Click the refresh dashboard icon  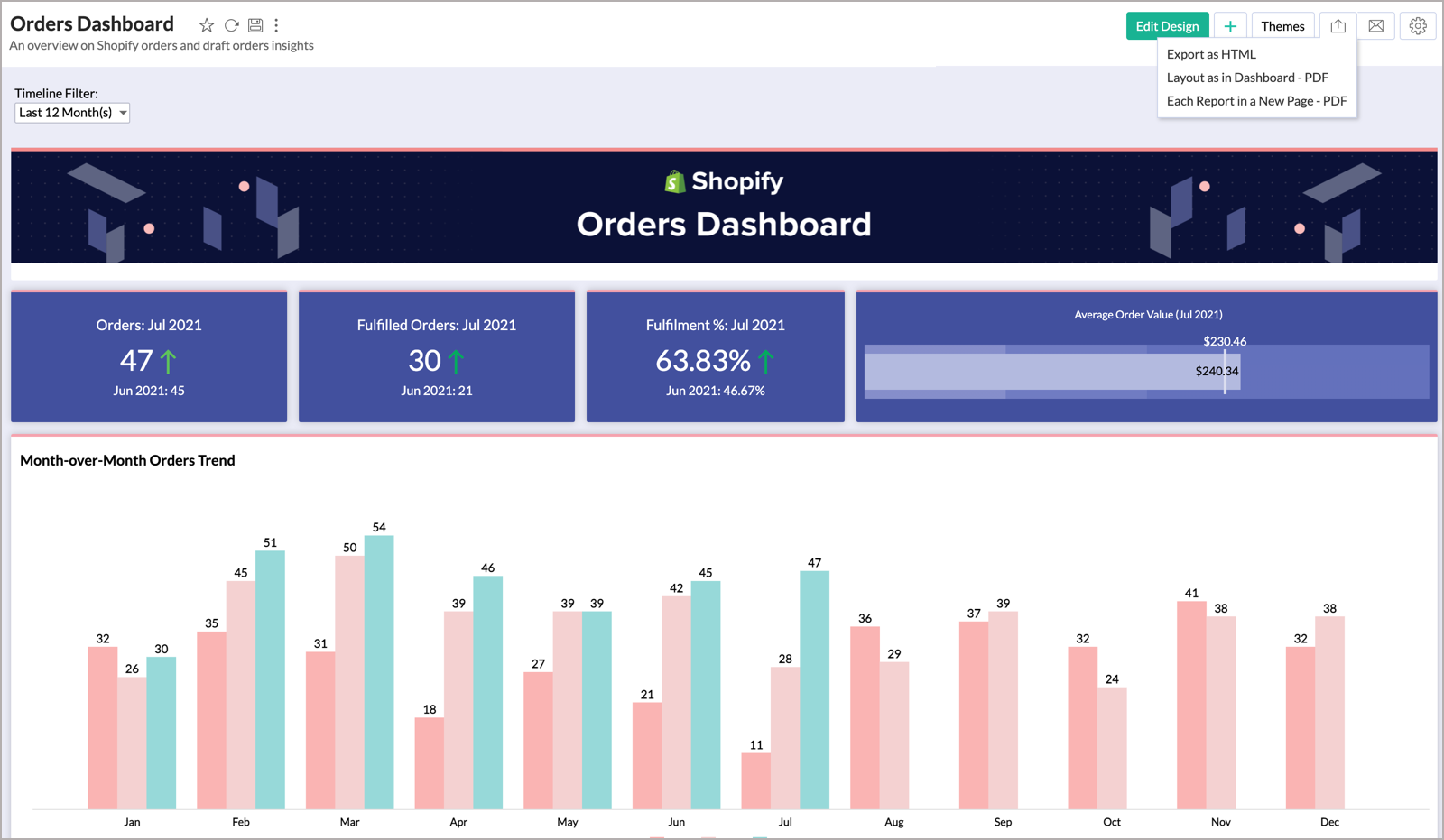tap(232, 25)
